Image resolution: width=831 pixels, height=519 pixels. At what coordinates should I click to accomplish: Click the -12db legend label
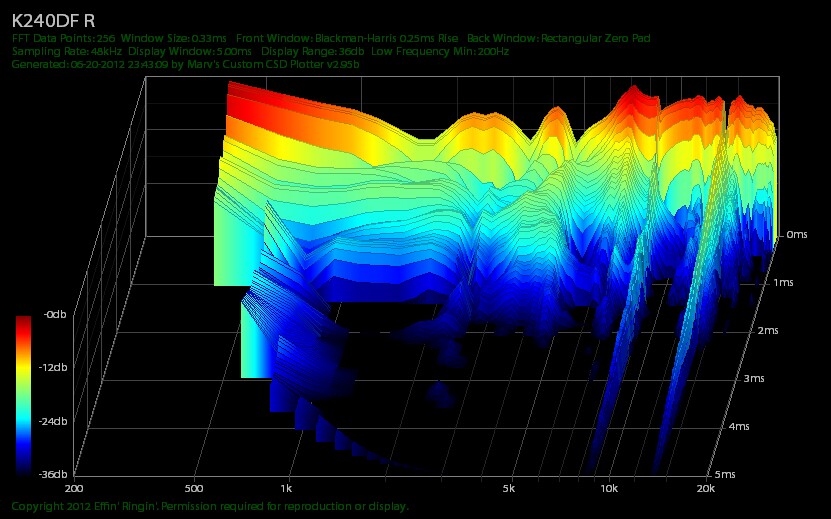click(52, 367)
